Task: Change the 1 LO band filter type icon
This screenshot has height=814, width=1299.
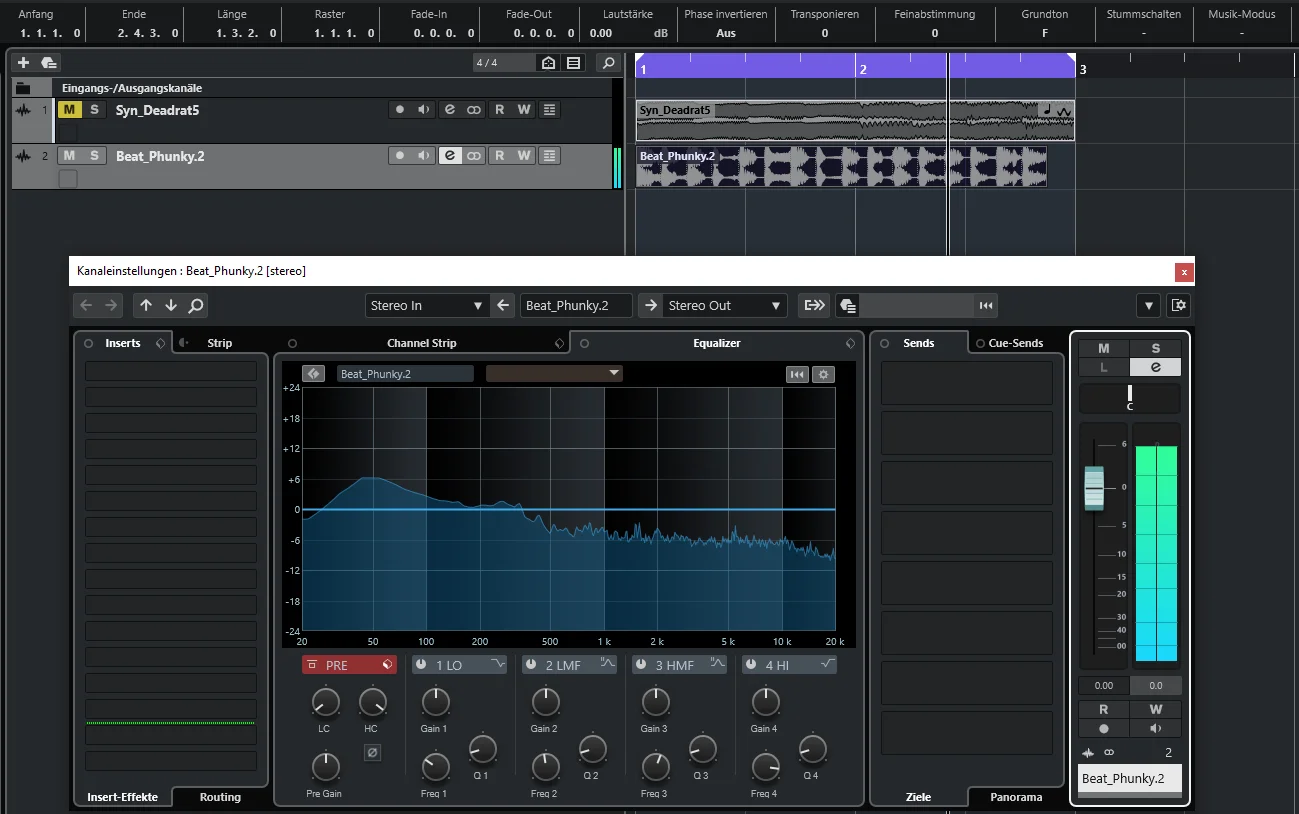Action: tap(497, 664)
